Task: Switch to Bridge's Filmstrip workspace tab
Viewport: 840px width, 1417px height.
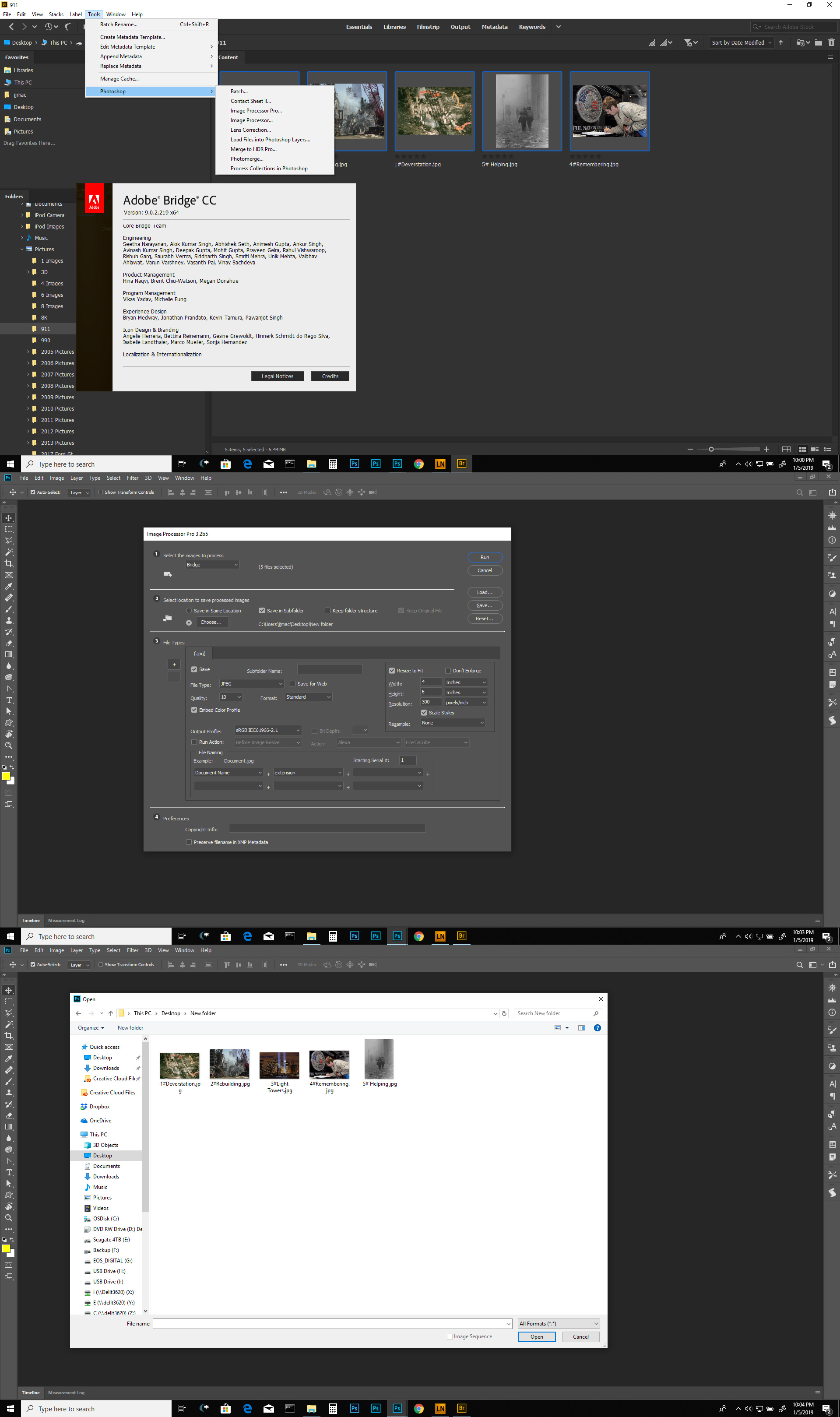Action: coord(428,27)
